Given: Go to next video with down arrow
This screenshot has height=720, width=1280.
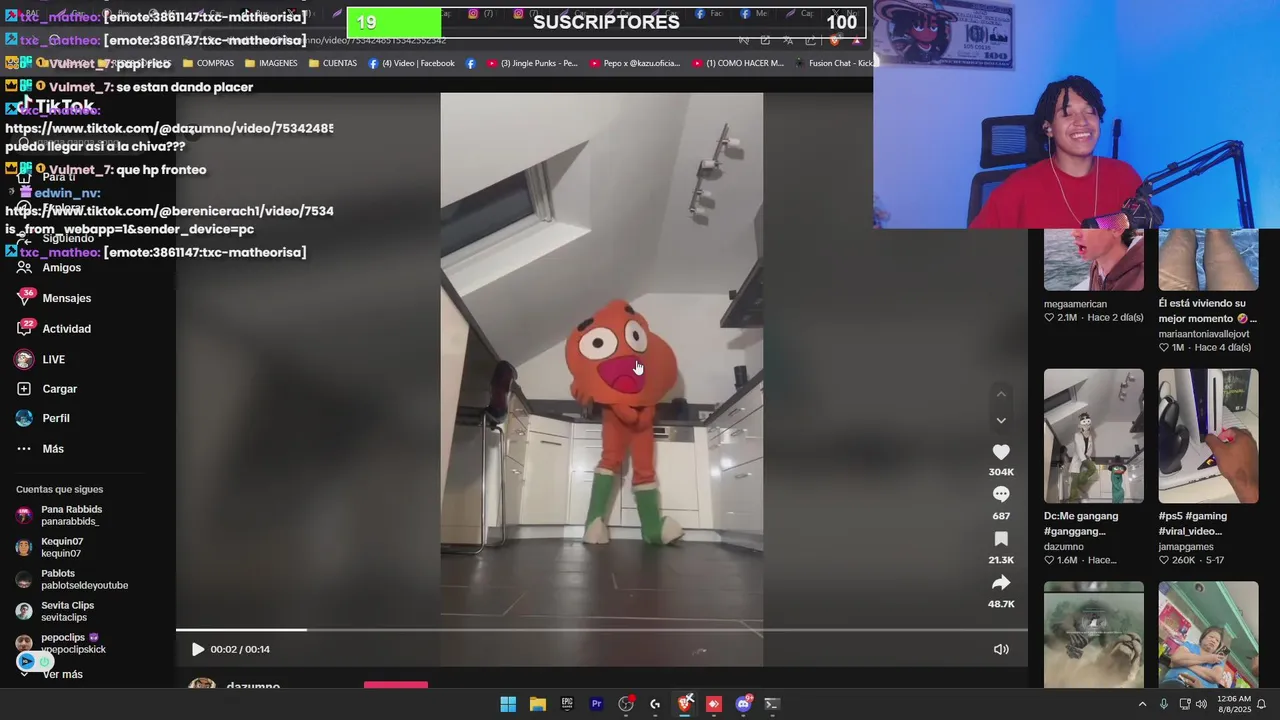Looking at the screenshot, I should coord(1001,420).
